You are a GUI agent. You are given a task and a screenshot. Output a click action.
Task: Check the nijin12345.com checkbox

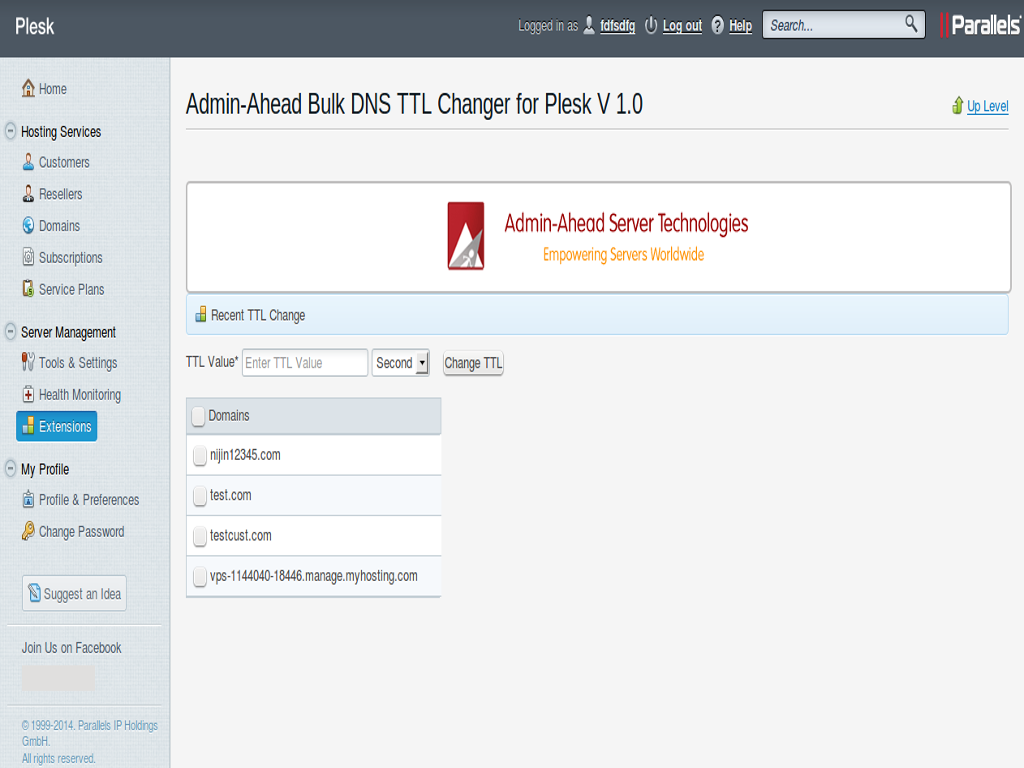click(200, 455)
